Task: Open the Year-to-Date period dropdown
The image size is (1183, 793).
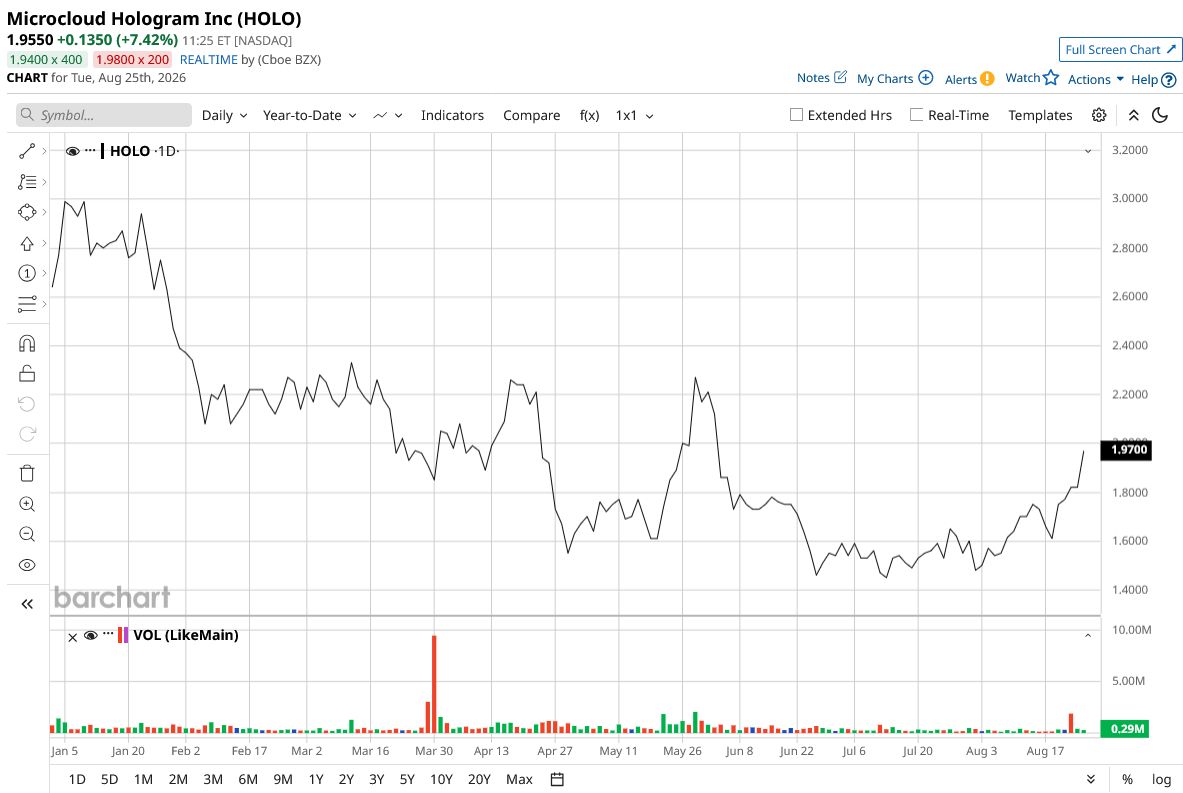Action: [x=309, y=115]
